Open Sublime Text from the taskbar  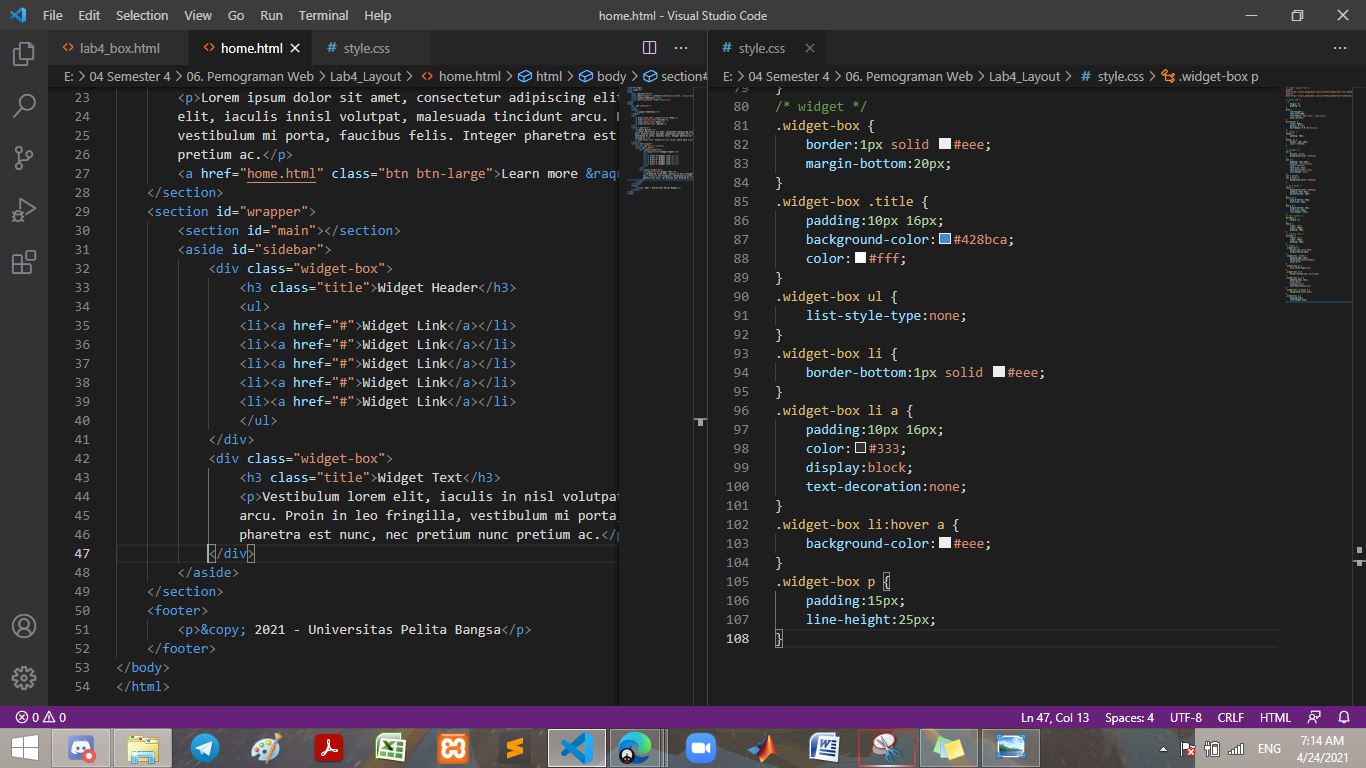tap(514, 748)
